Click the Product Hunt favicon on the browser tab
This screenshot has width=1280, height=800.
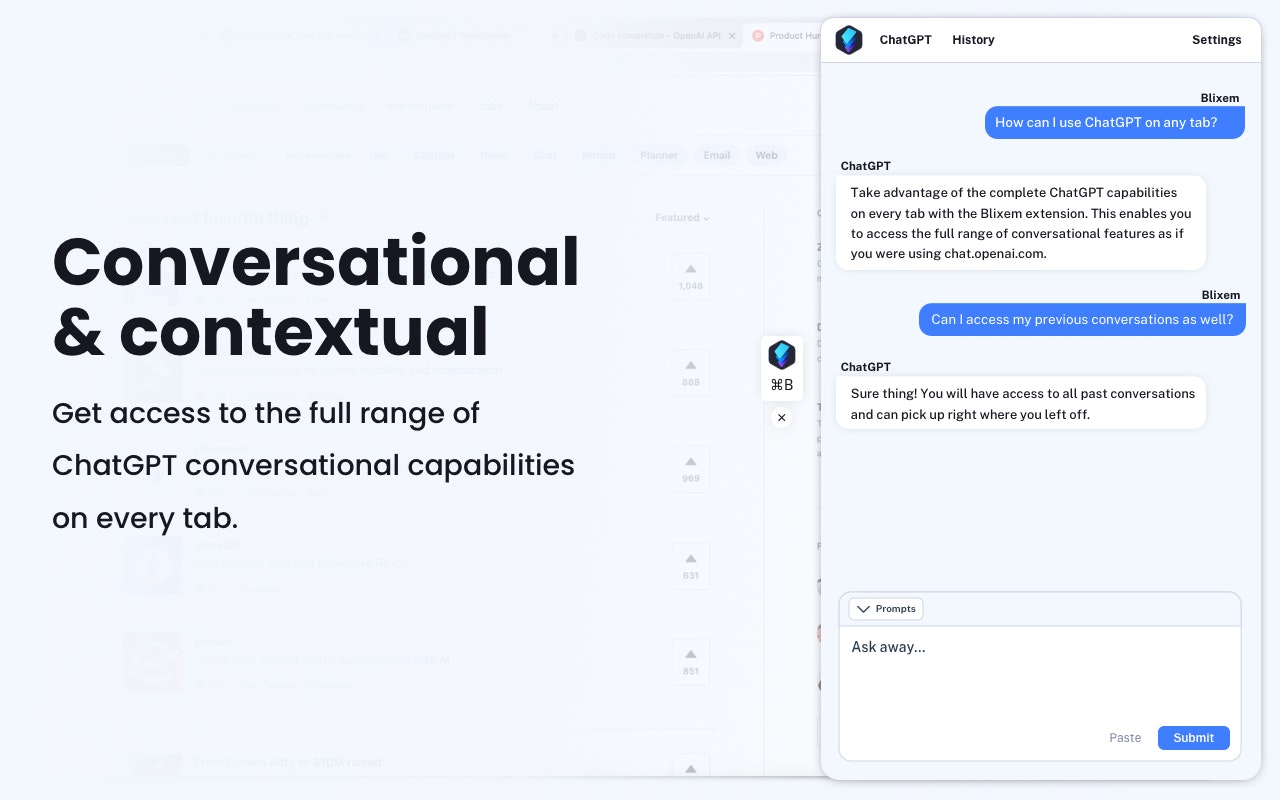tap(758, 35)
